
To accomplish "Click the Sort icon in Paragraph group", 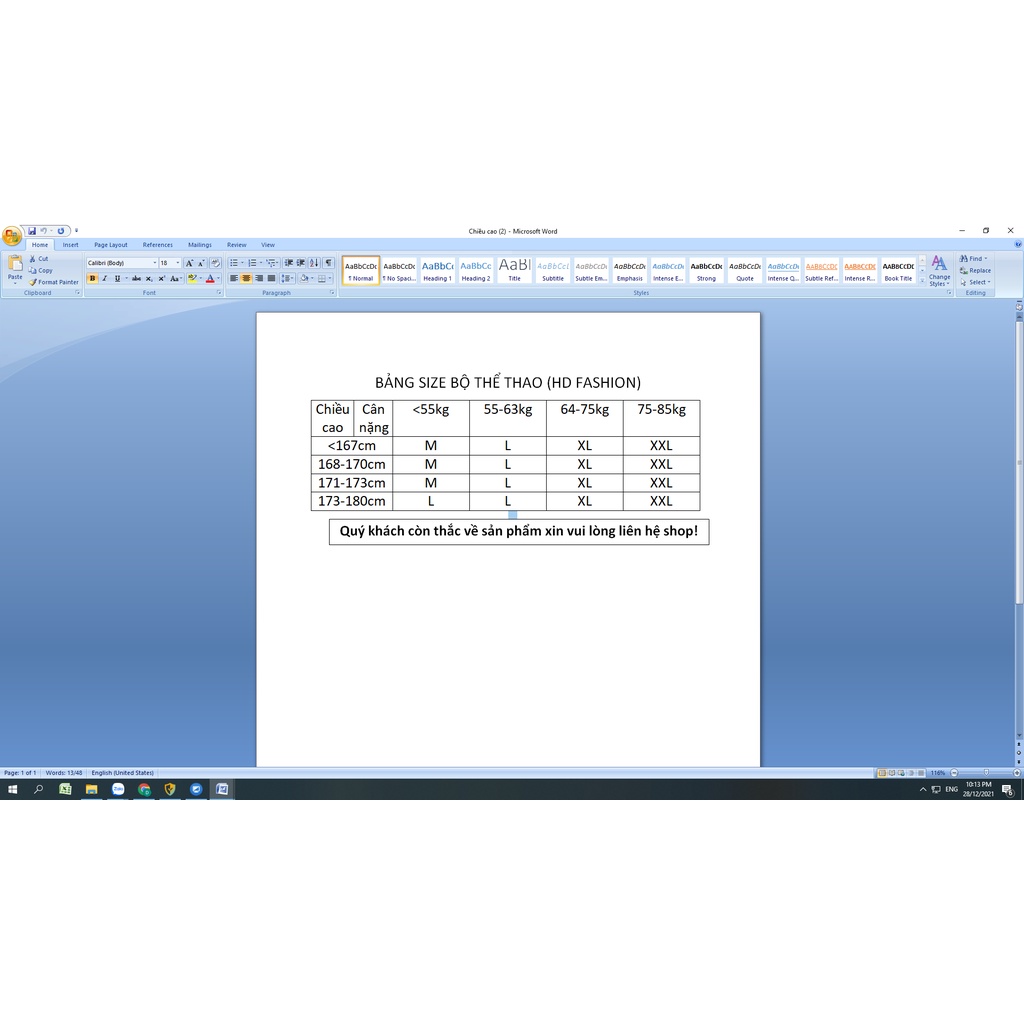I will pyautogui.click(x=314, y=263).
